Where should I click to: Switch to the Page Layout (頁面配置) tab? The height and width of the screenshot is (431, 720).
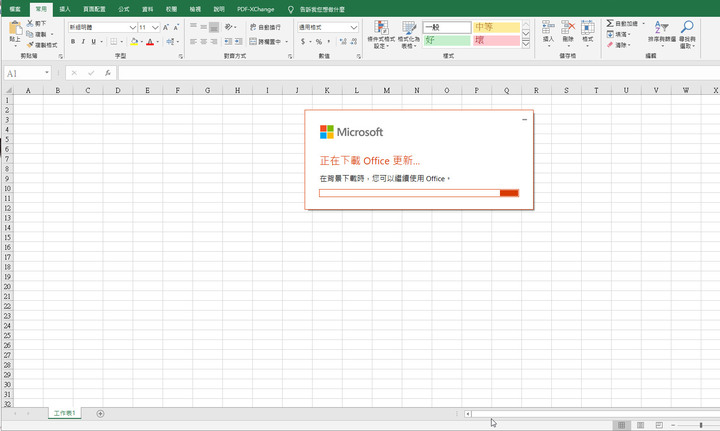pos(94,9)
